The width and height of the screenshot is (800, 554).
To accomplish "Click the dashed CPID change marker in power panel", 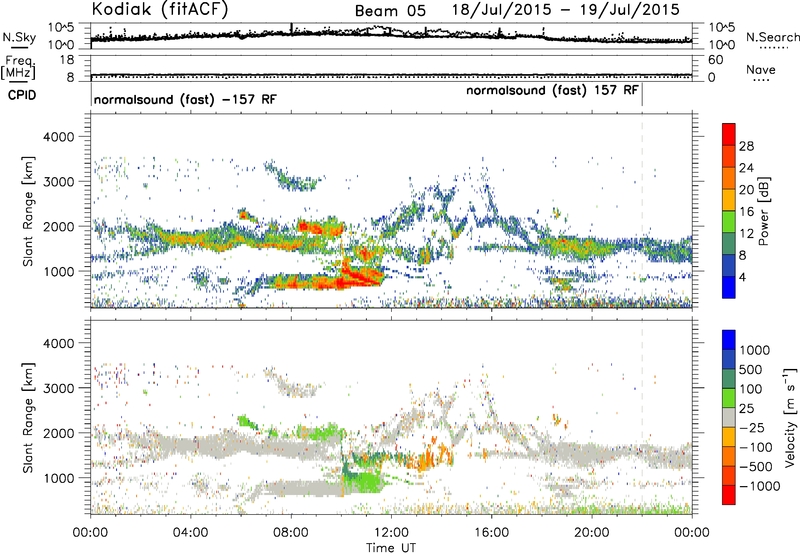I will [642, 211].
